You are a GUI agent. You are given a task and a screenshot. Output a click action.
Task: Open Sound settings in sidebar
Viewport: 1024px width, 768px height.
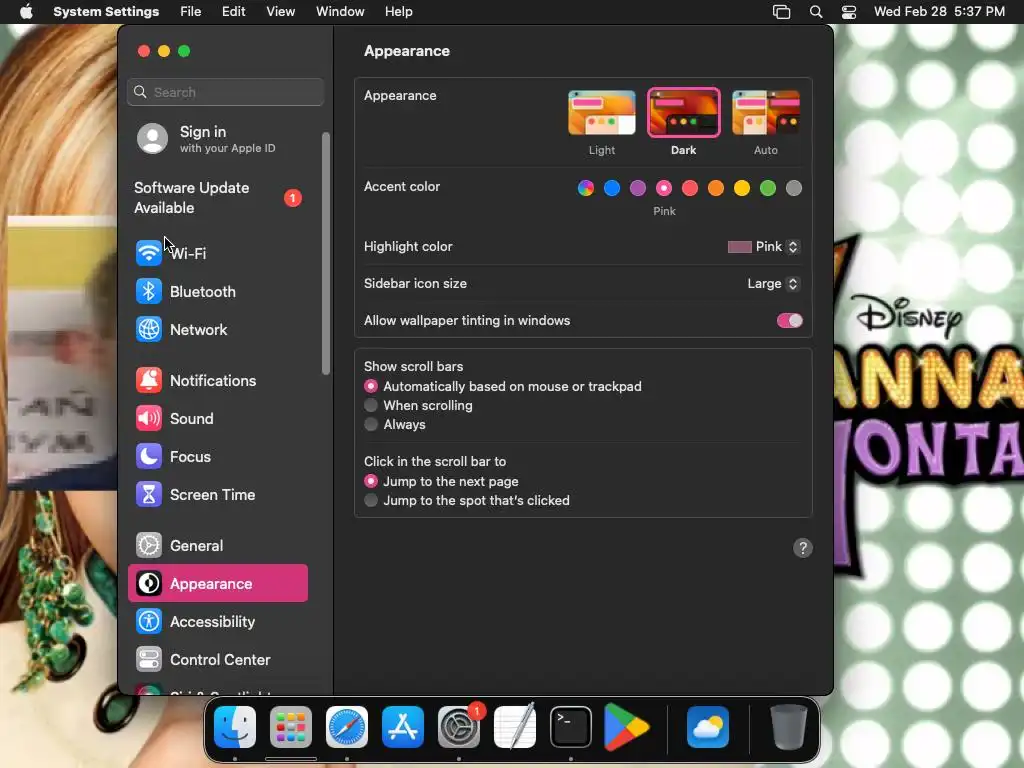[217, 418]
